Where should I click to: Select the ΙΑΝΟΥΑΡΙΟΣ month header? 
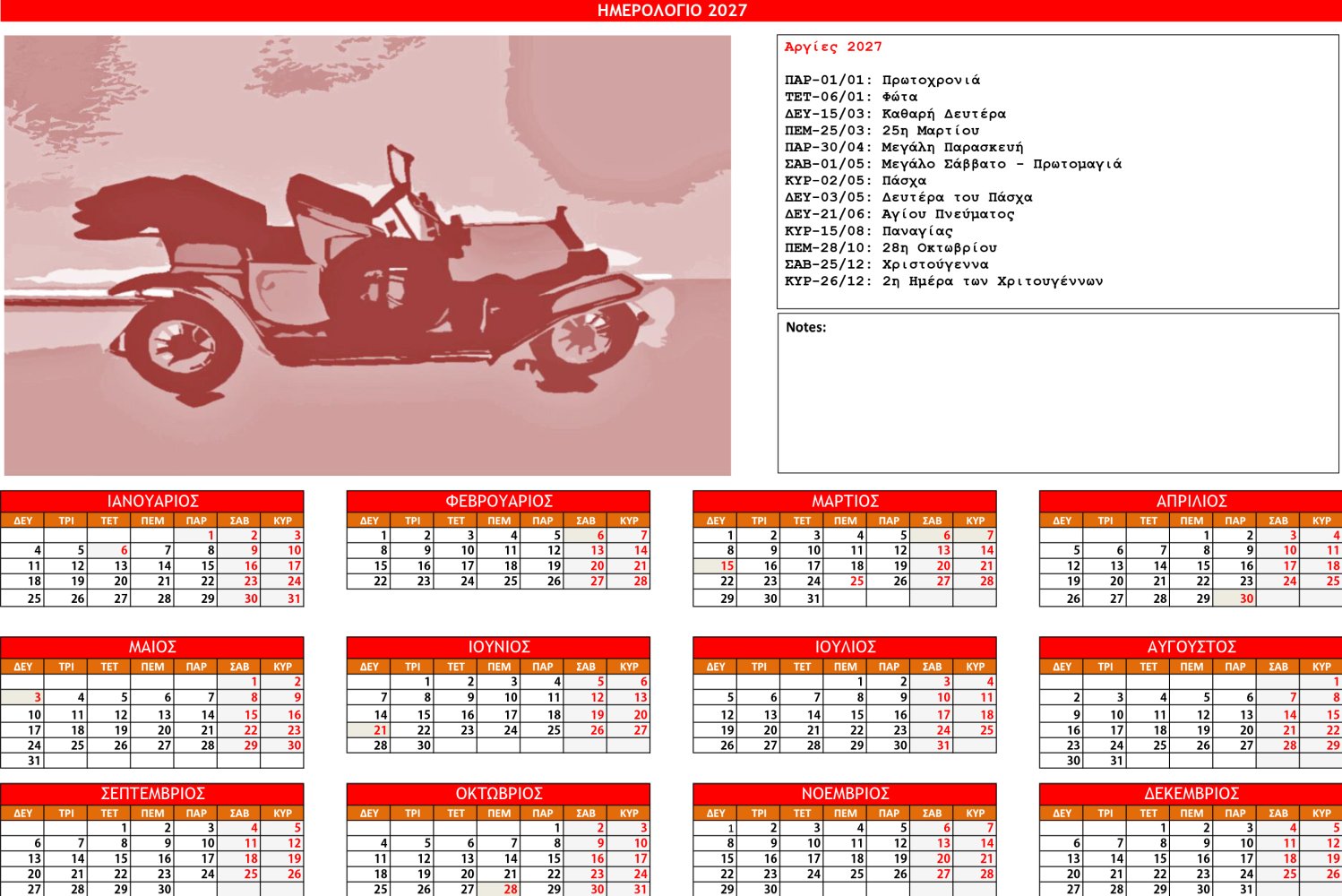click(152, 501)
